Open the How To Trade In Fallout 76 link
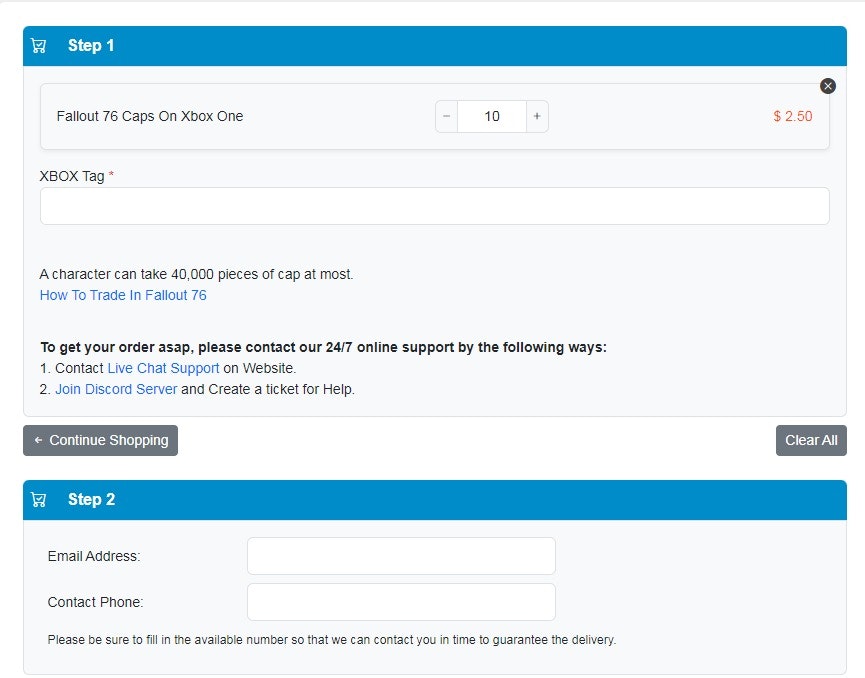865x678 pixels. tap(123, 295)
